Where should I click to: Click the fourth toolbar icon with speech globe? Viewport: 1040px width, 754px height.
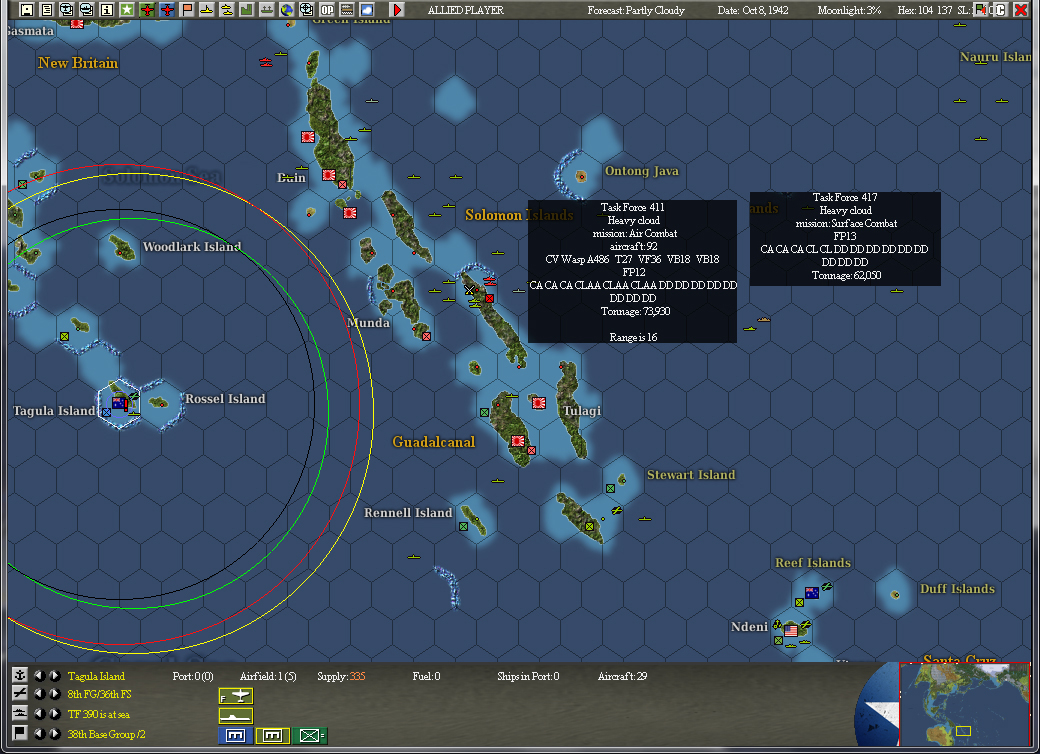pos(87,10)
